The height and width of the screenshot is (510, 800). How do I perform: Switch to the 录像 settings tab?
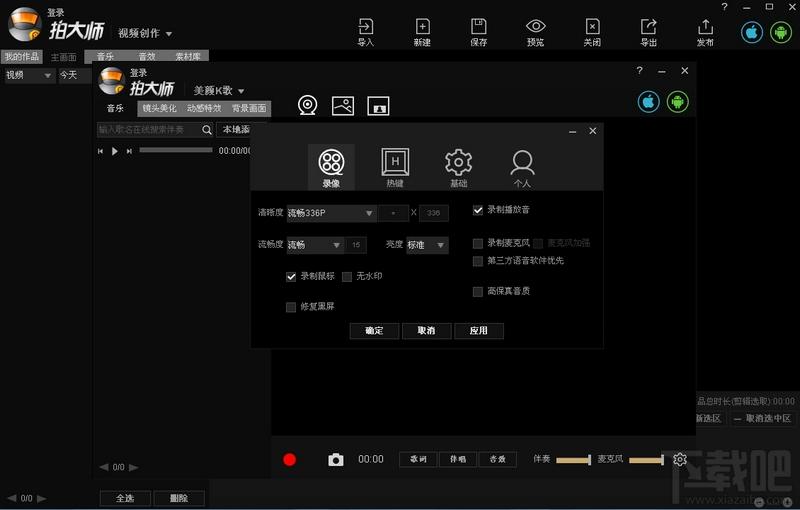point(331,167)
